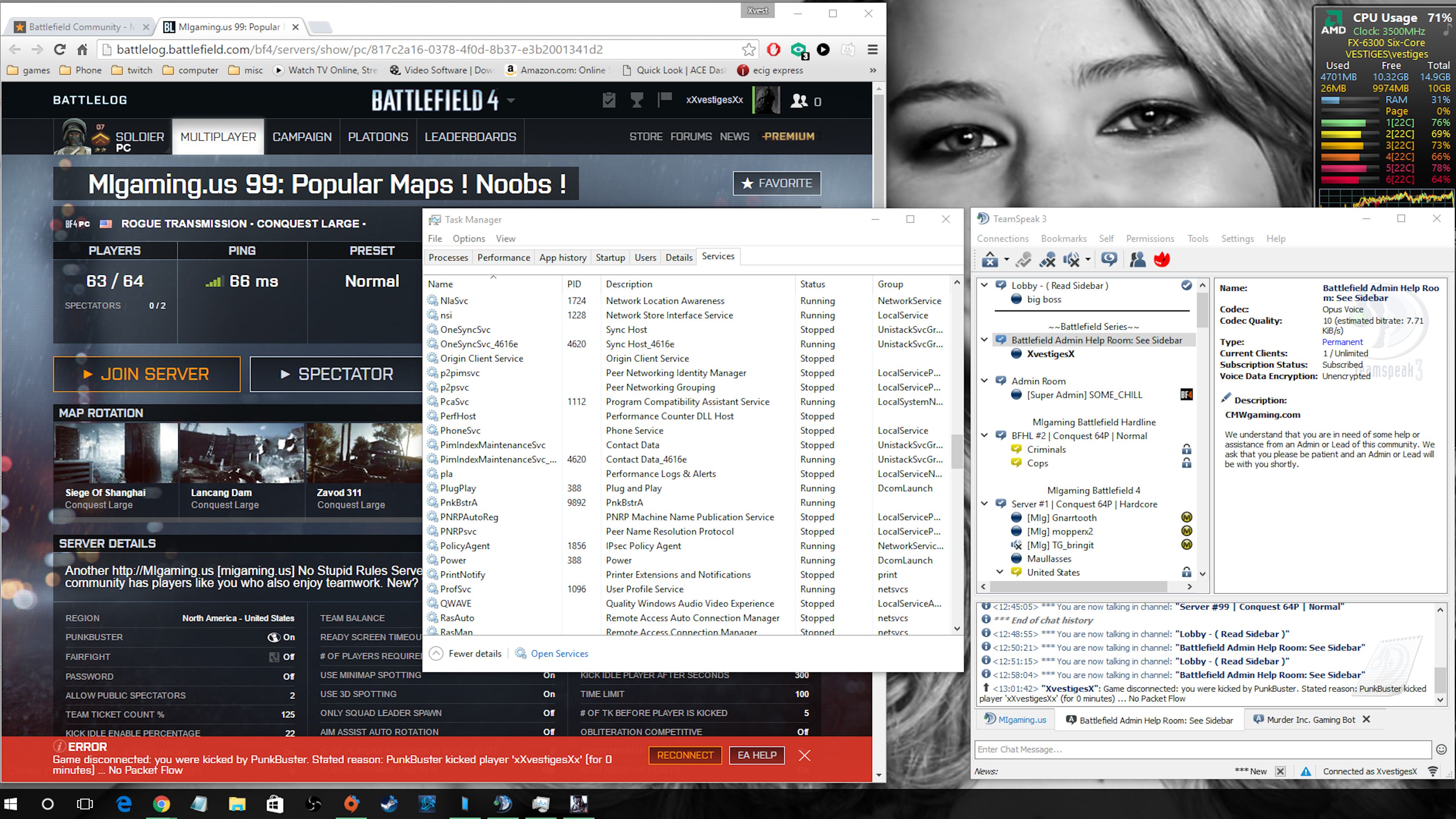Collapse Server #1 Conquest 64P Hardcore channel
This screenshot has width=1456, height=819.
pos(984,504)
